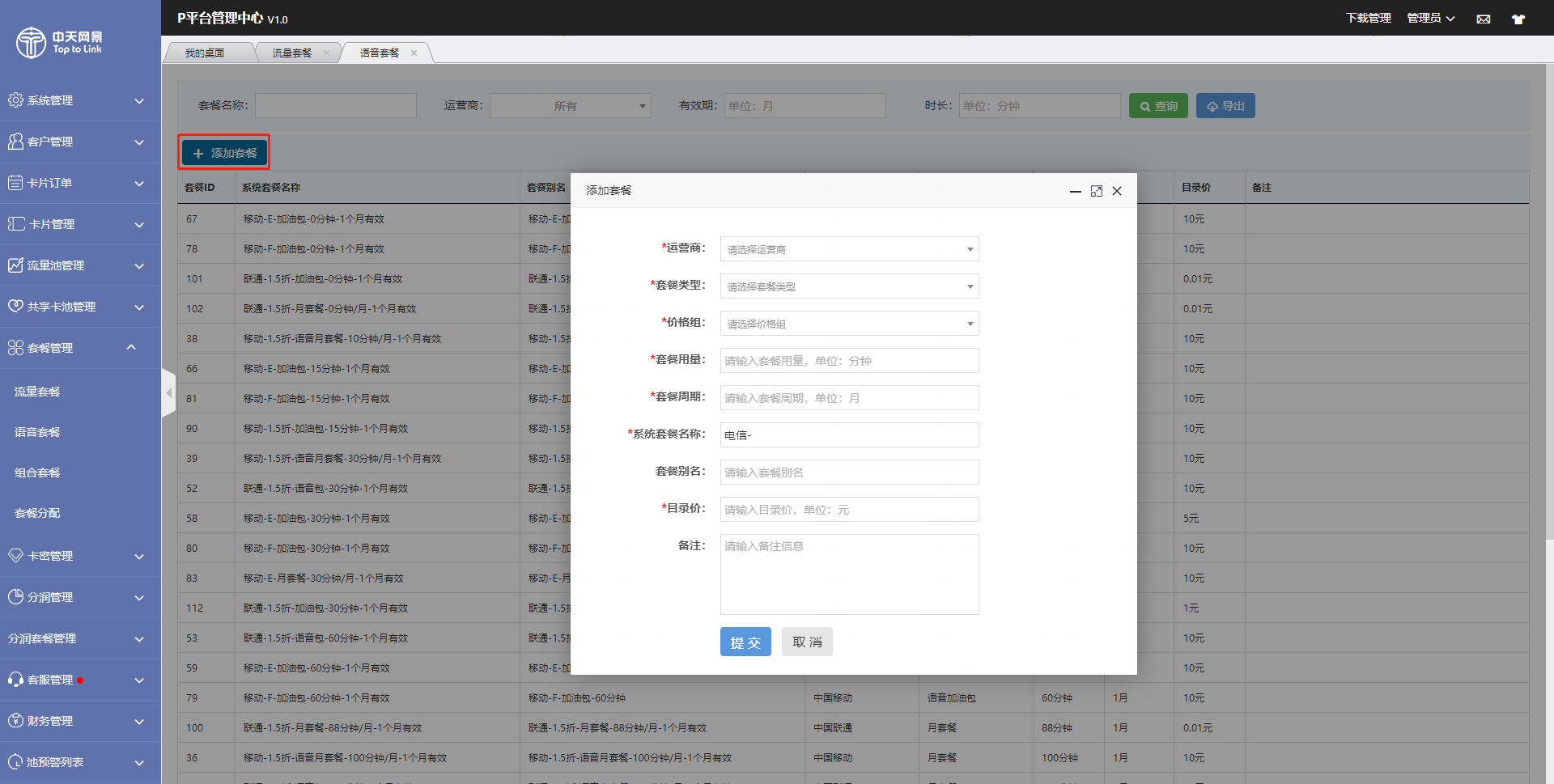1554x784 pixels.
Task: Open the 请选择价格组 dropdown
Action: pyautogui.click(x=849, y=324)
